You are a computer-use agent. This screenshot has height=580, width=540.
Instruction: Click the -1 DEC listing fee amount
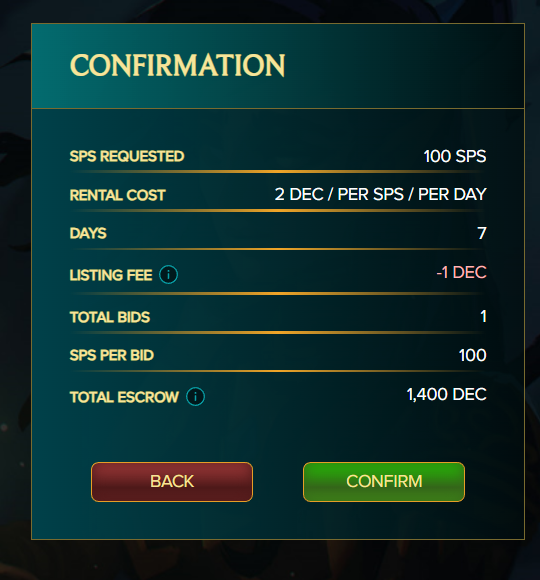(461, 272)
